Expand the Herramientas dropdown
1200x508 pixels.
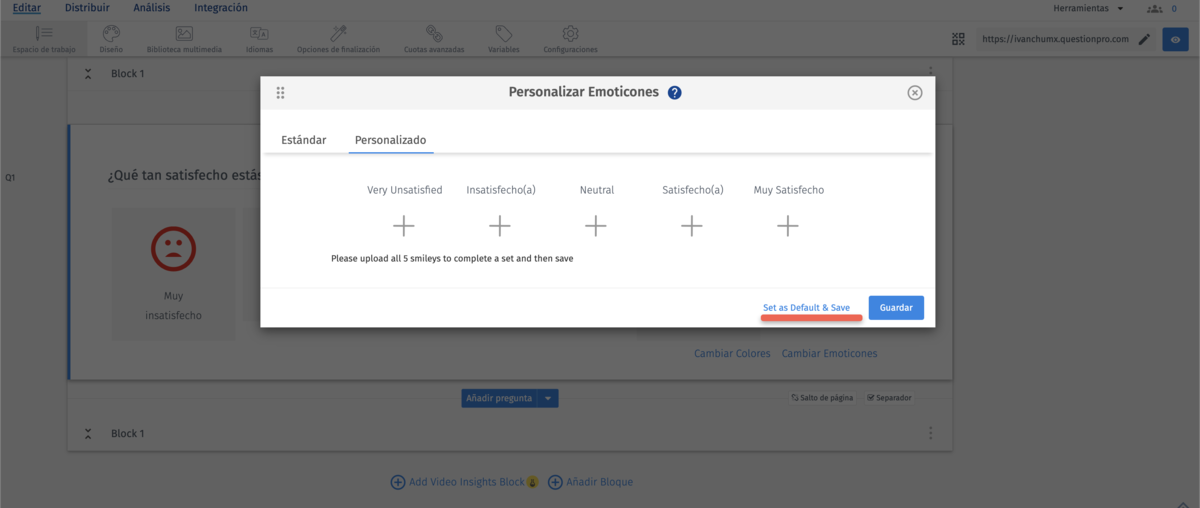click(1088, 8)
